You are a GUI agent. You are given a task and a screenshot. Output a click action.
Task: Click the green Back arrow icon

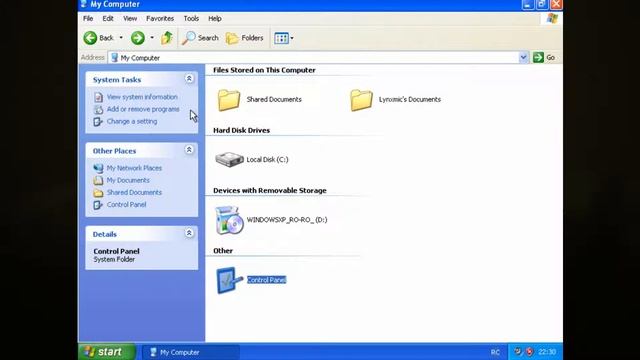click(90, 38)
